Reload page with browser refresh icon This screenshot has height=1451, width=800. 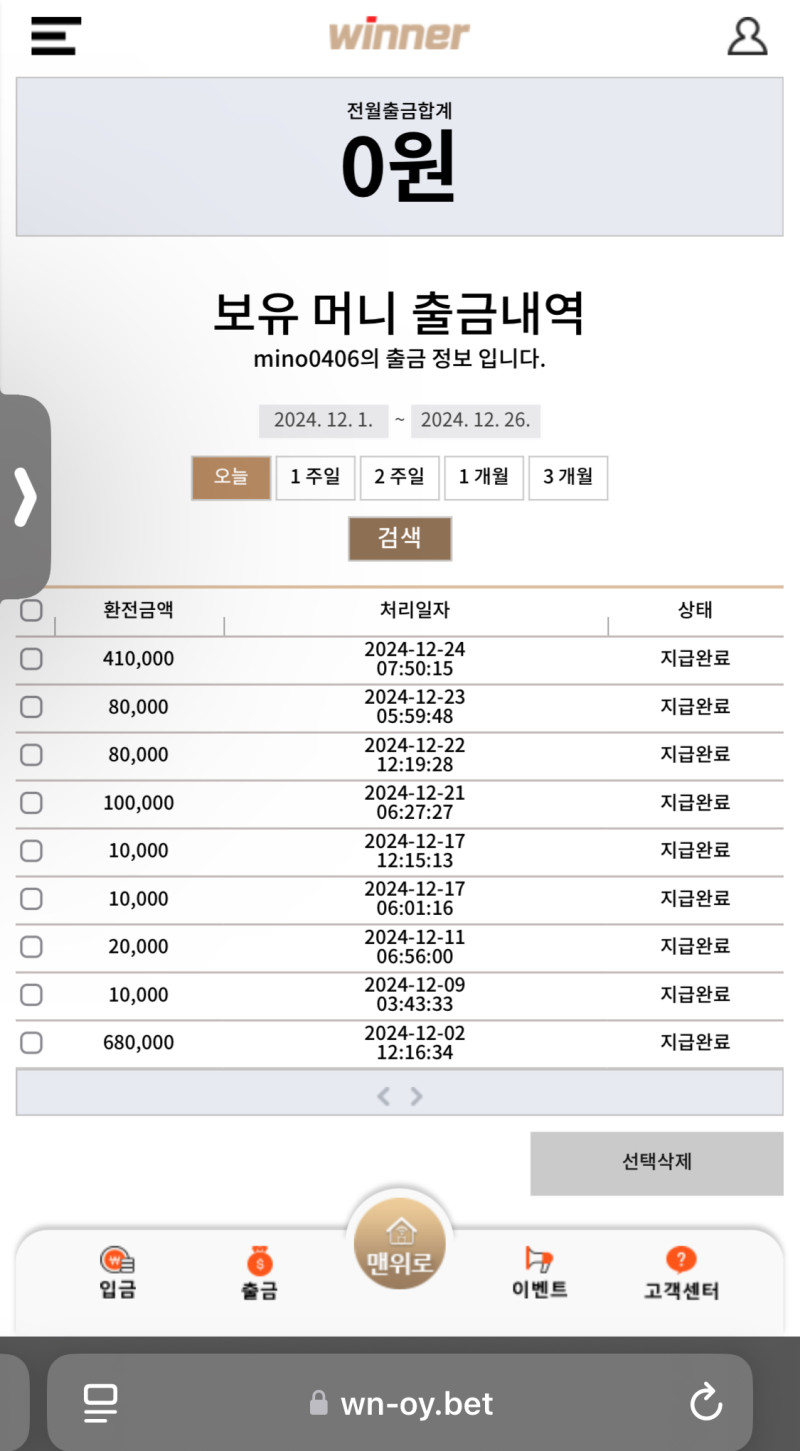(x=706, y=1403)
